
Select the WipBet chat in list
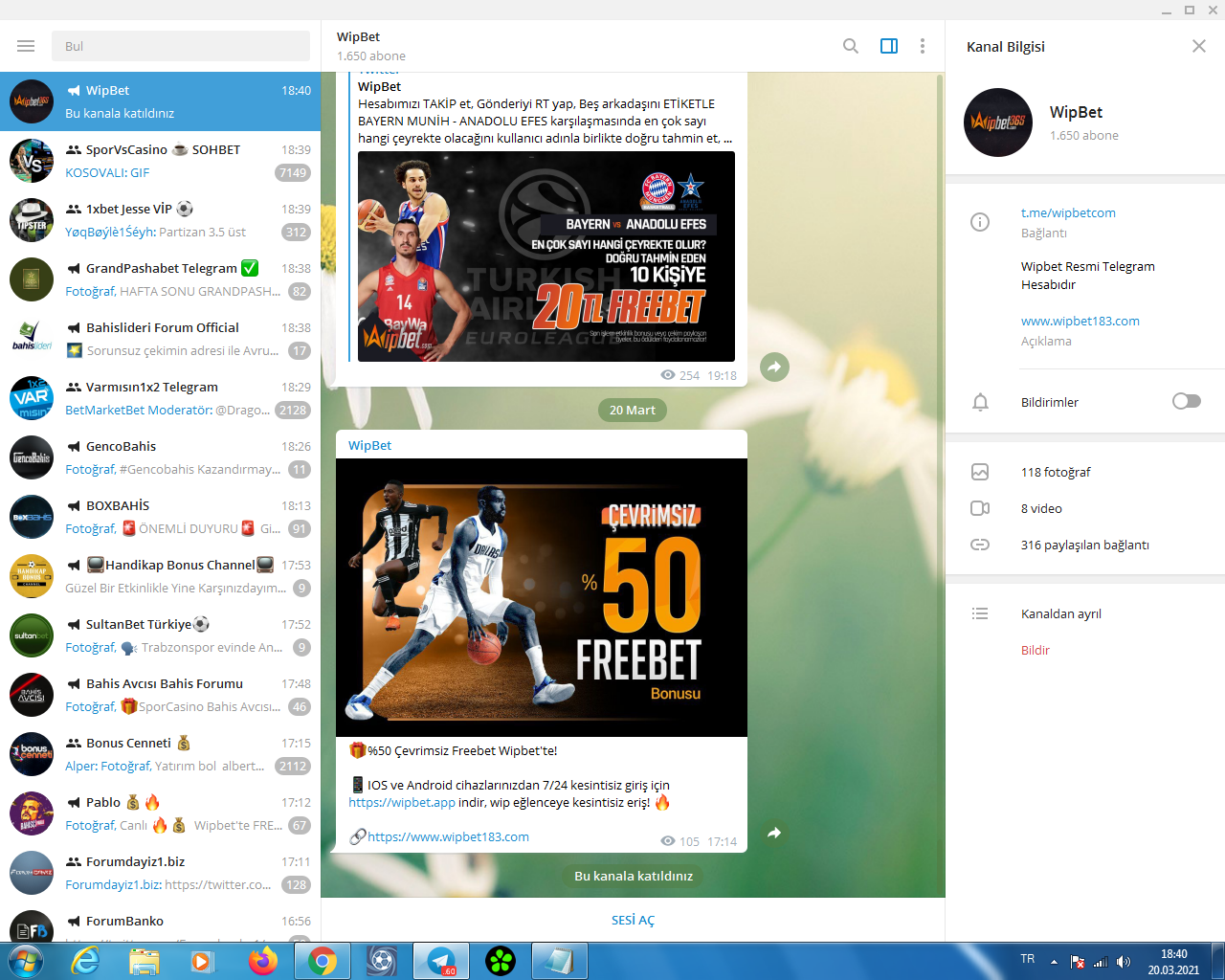(x=160, y=101)
